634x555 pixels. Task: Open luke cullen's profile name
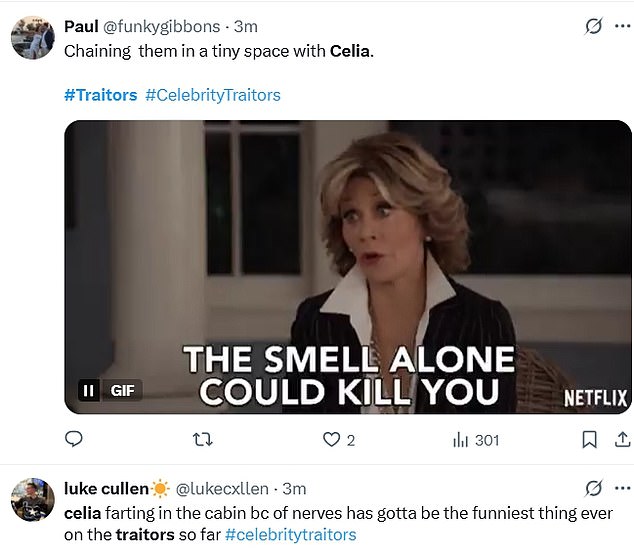pyautogui.click(x=105, y=489)
